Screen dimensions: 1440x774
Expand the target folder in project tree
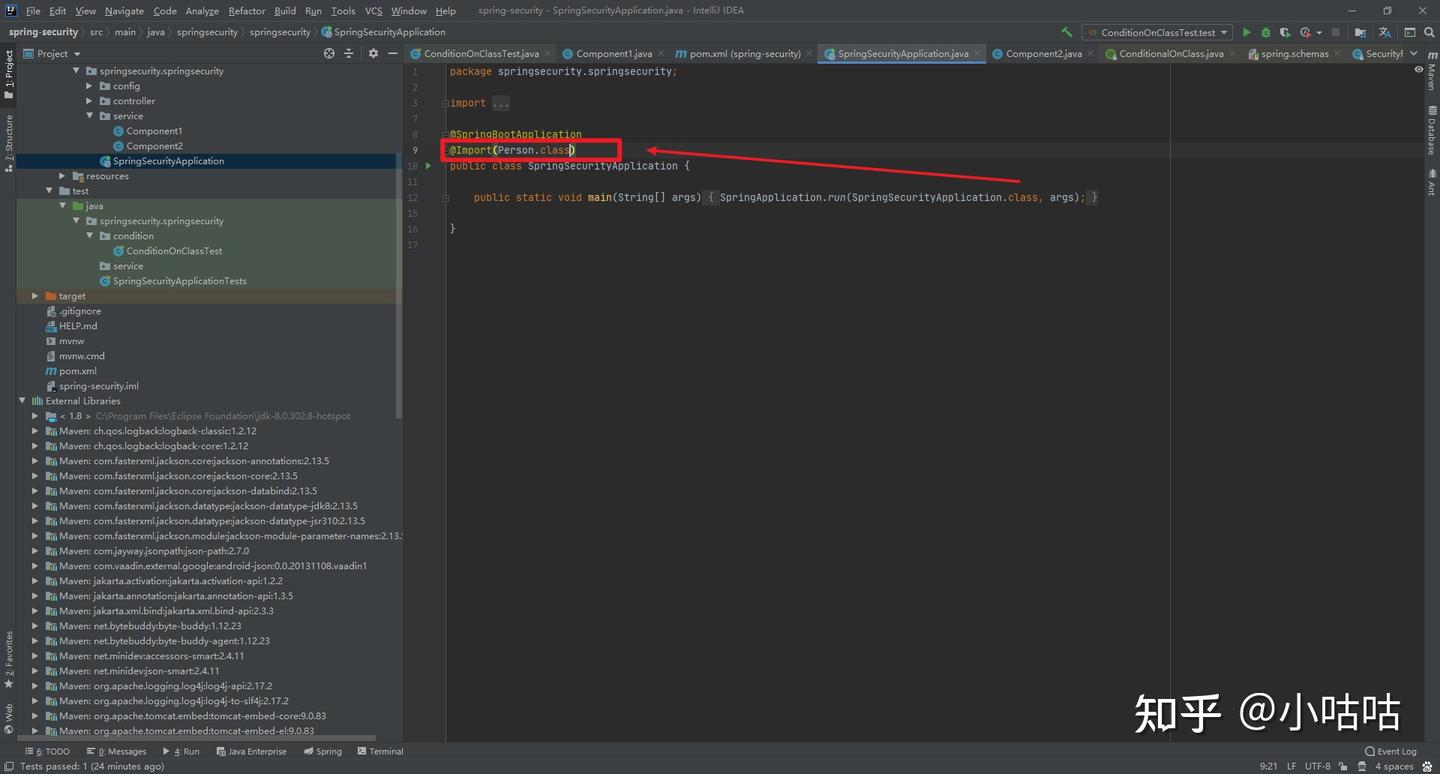coord(35,296)
